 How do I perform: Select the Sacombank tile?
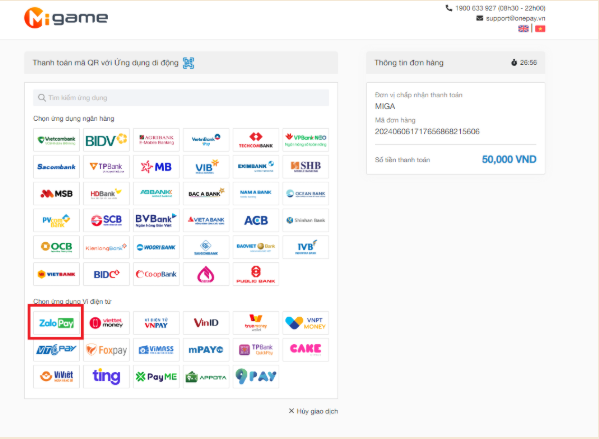click(x=56, y=167)
